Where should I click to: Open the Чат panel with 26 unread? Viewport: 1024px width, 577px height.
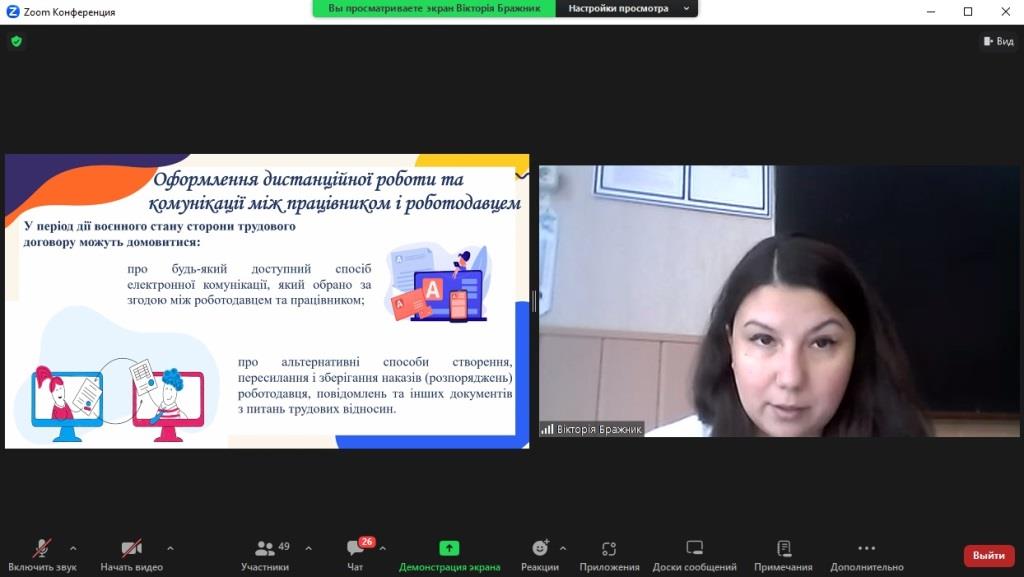pos(356,555)
